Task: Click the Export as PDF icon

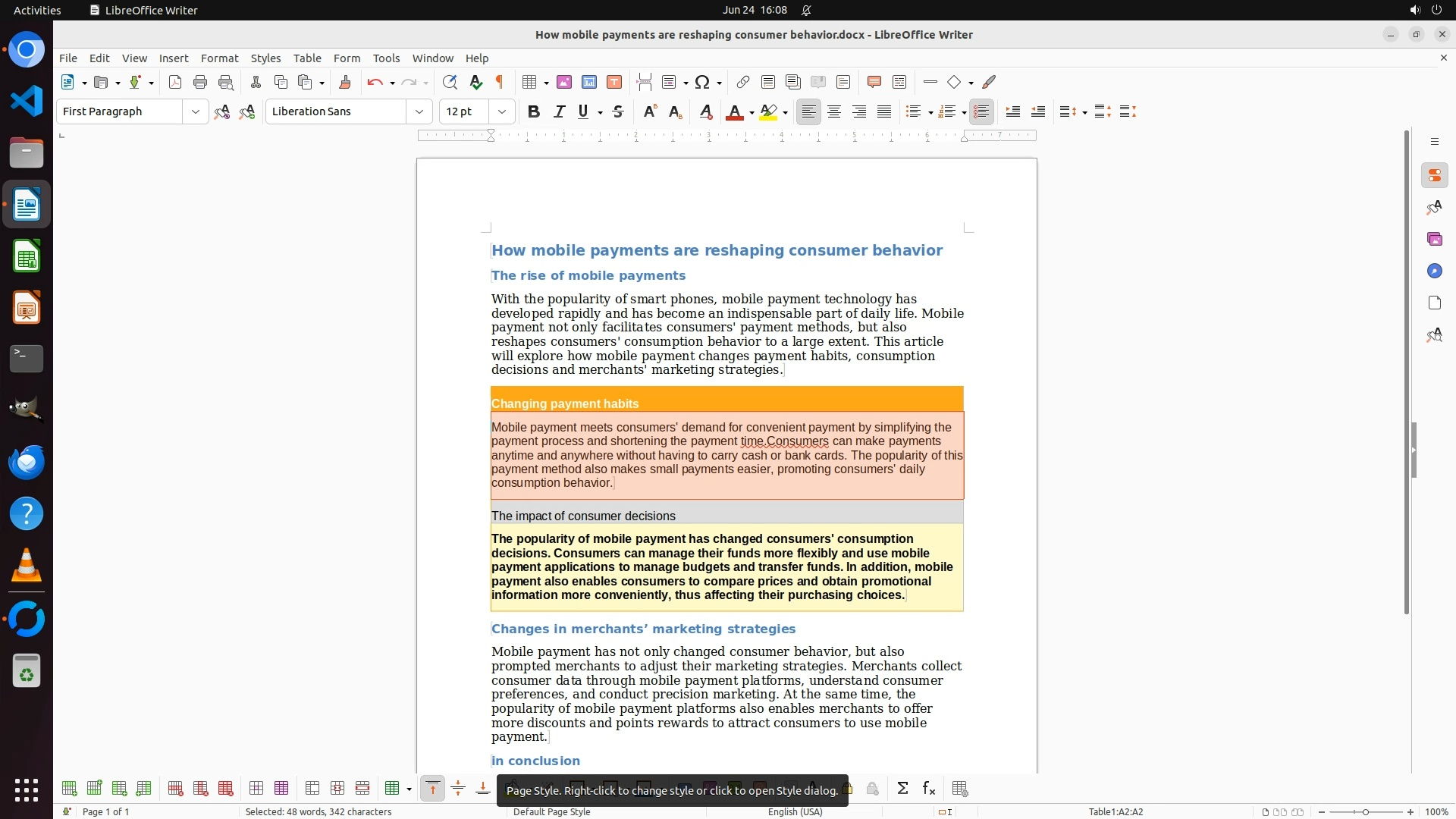Action: tap(175, 82)
